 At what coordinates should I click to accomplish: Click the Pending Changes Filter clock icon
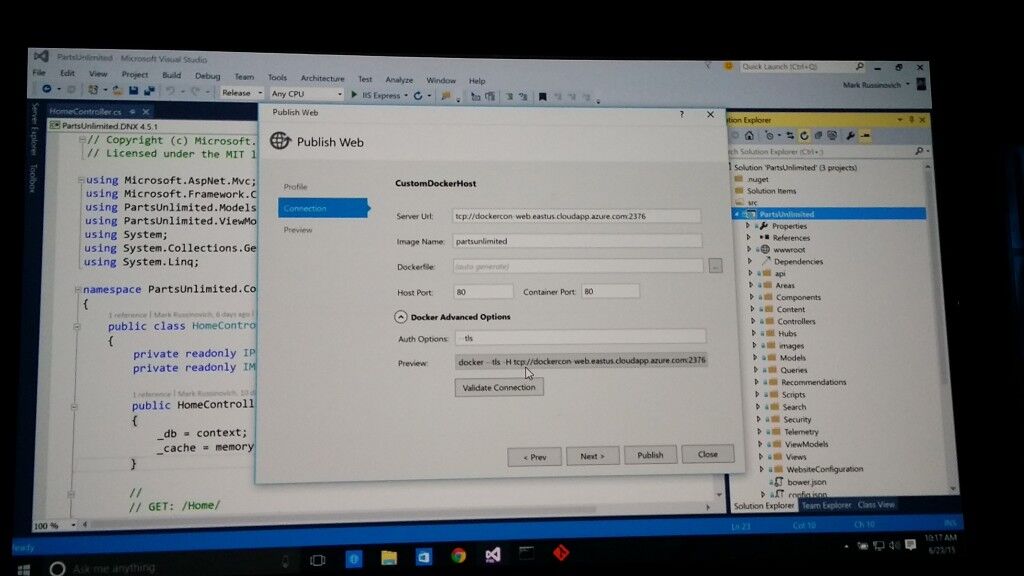click(770, 136)
